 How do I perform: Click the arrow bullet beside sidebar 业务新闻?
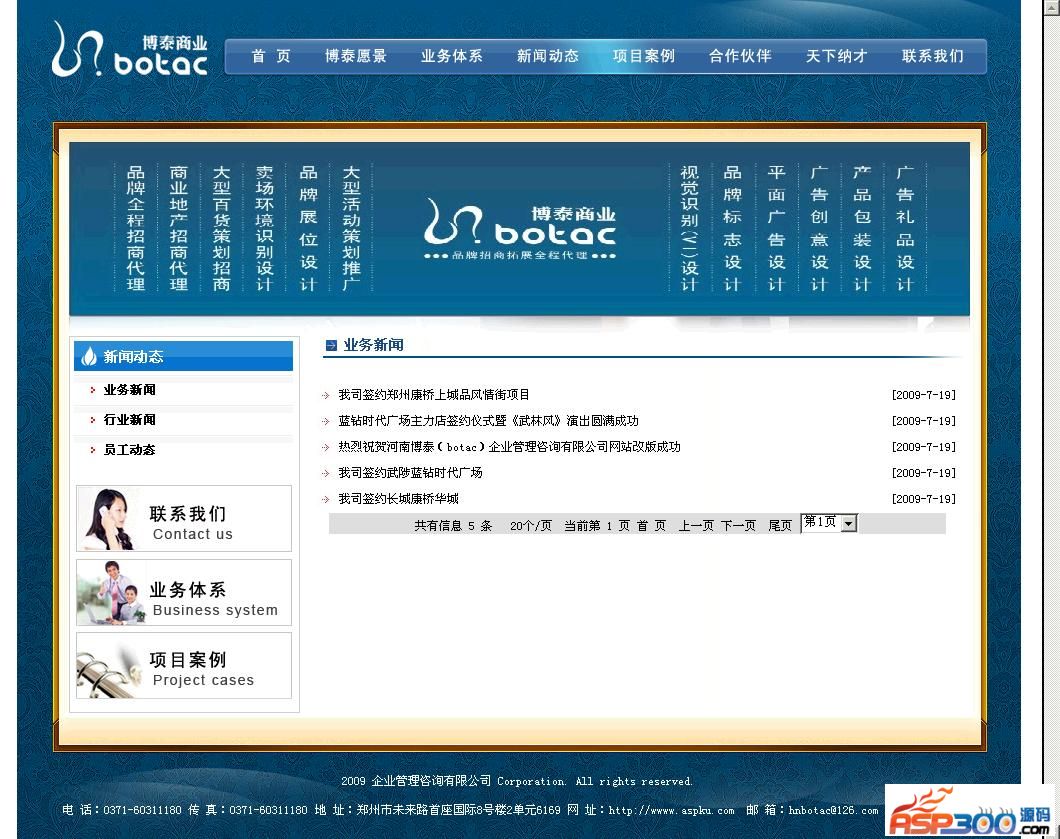point(93,390)
